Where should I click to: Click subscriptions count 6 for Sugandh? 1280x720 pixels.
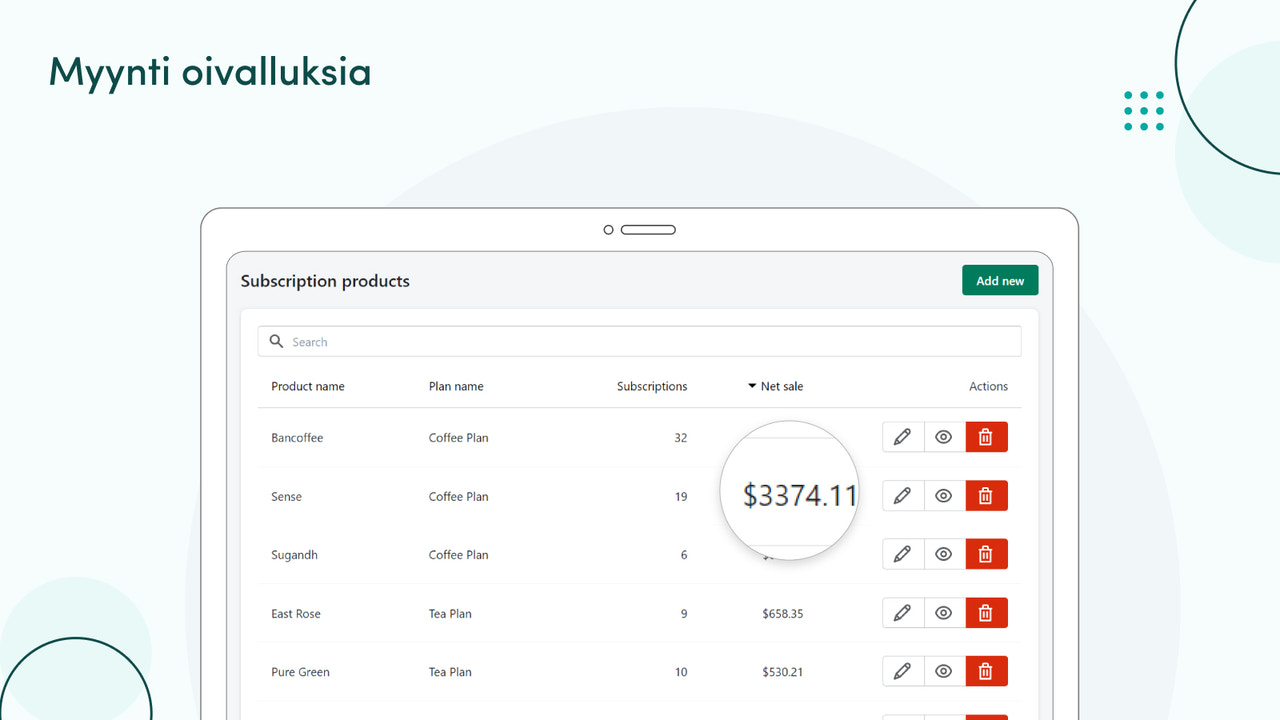[x=684, y=555]
